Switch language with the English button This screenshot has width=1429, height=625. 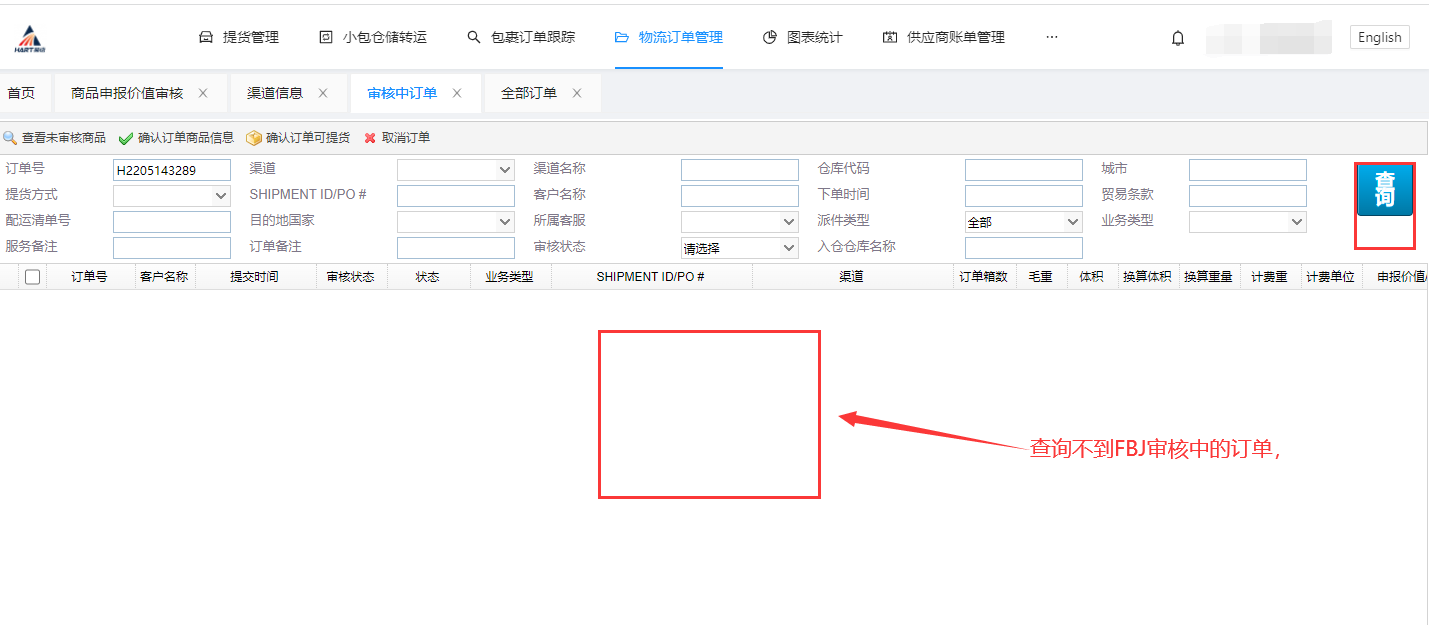(1379, 37)
